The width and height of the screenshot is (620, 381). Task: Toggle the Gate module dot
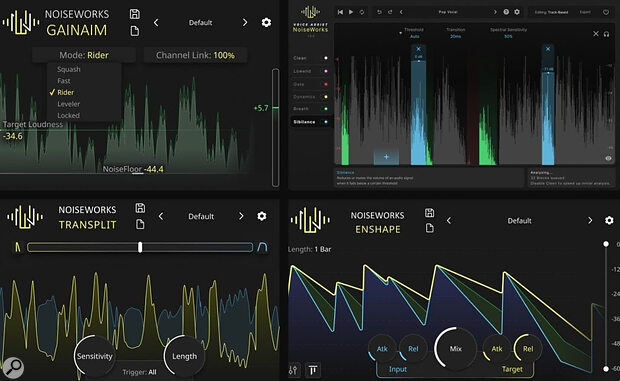326,84
